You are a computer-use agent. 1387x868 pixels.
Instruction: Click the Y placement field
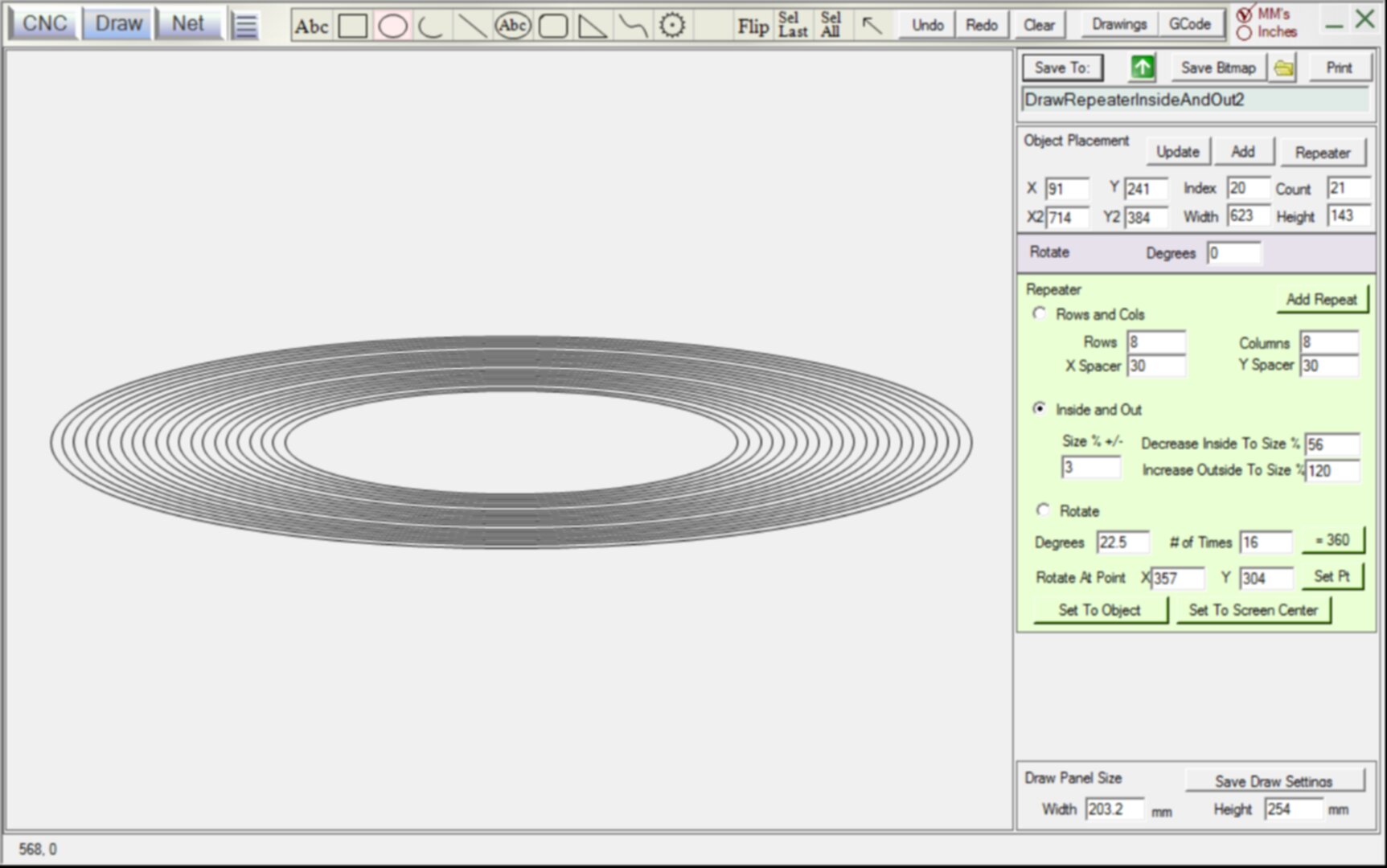coord(1145,189)
